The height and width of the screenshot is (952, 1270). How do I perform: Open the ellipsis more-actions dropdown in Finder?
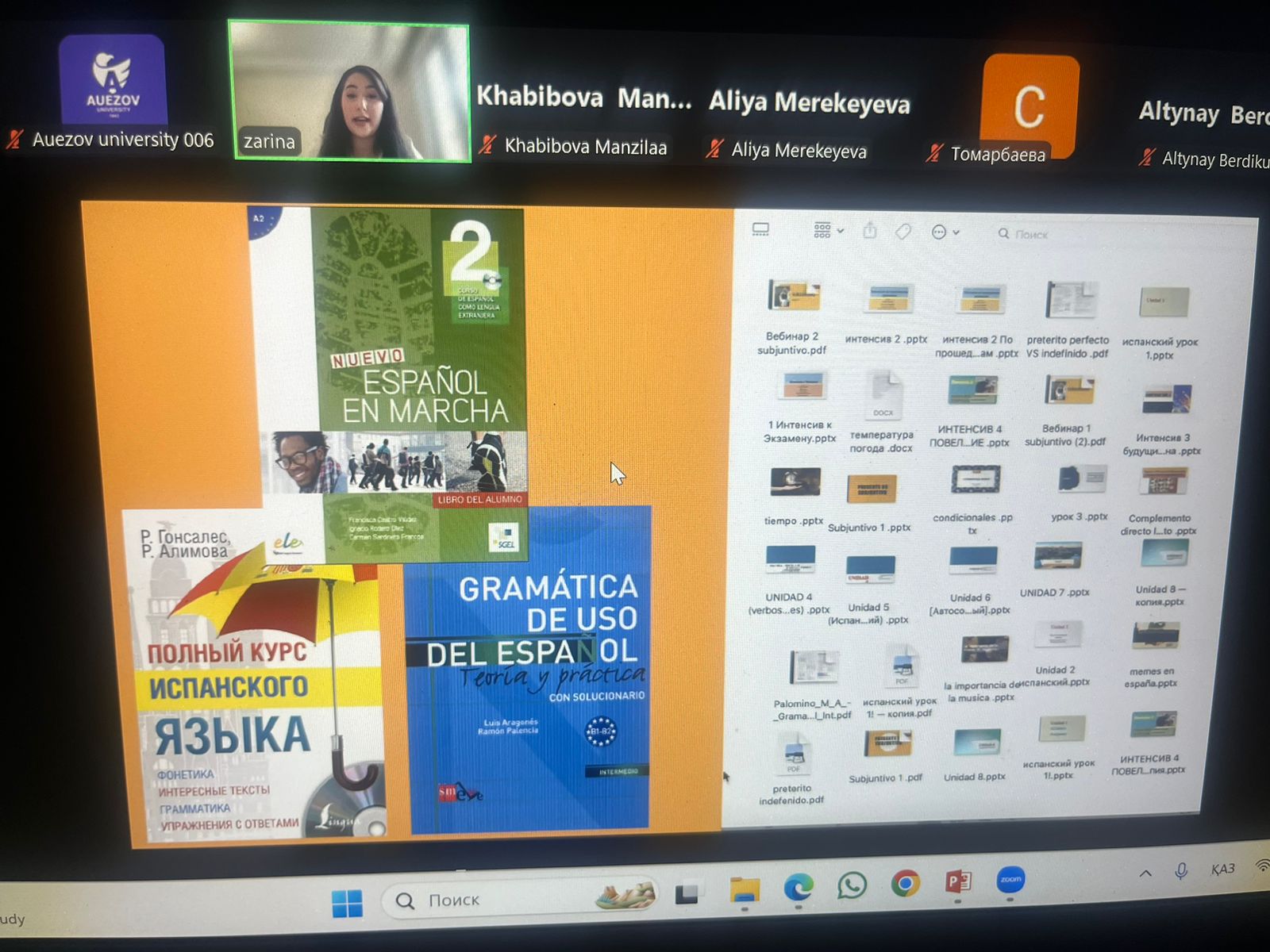[x=945, y=232]
